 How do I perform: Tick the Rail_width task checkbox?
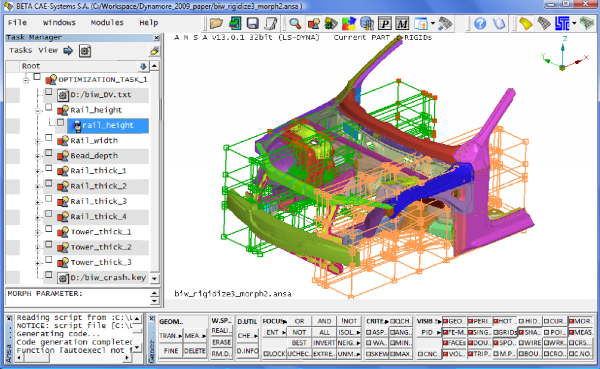tap(49, 138)
